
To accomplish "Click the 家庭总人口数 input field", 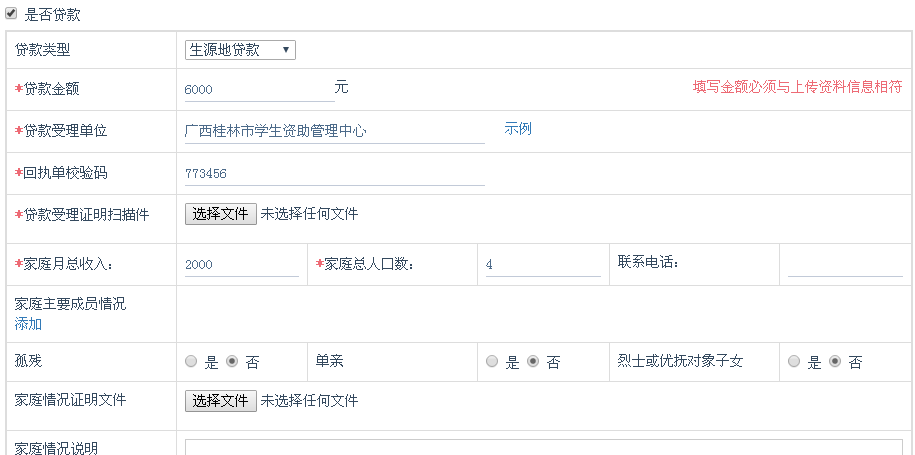I will pos(542,265).
